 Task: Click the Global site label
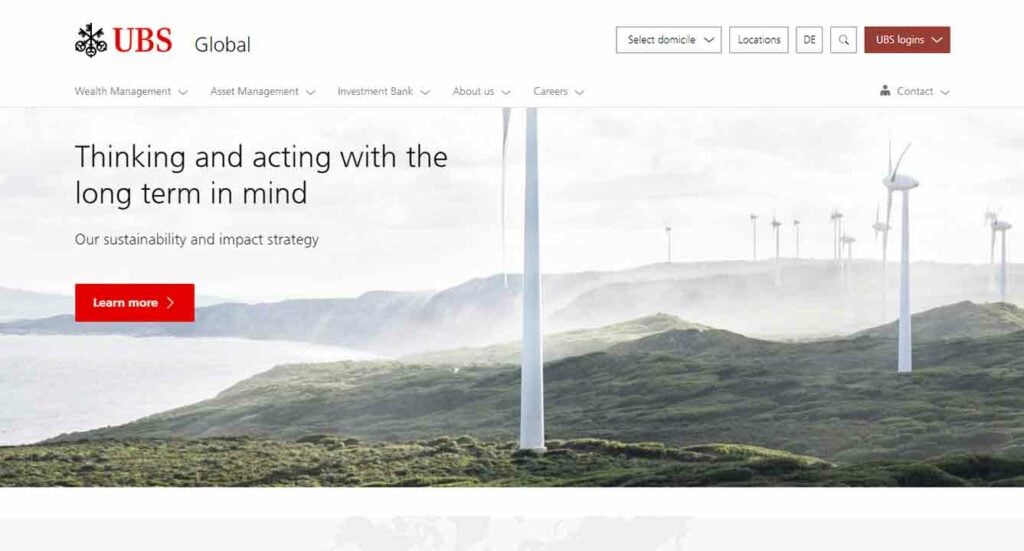(222, 44)
